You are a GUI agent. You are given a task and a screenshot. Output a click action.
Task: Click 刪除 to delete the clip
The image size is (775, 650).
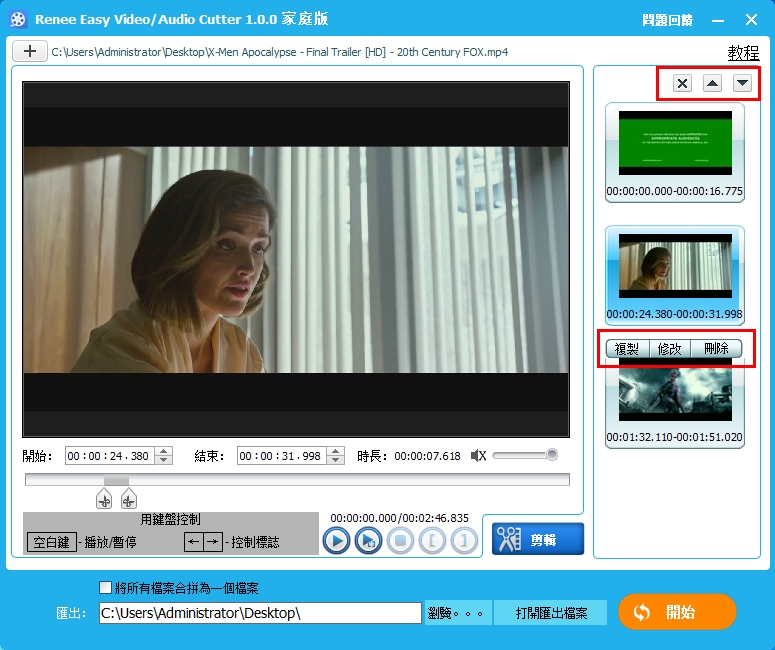tap(716, 348)
